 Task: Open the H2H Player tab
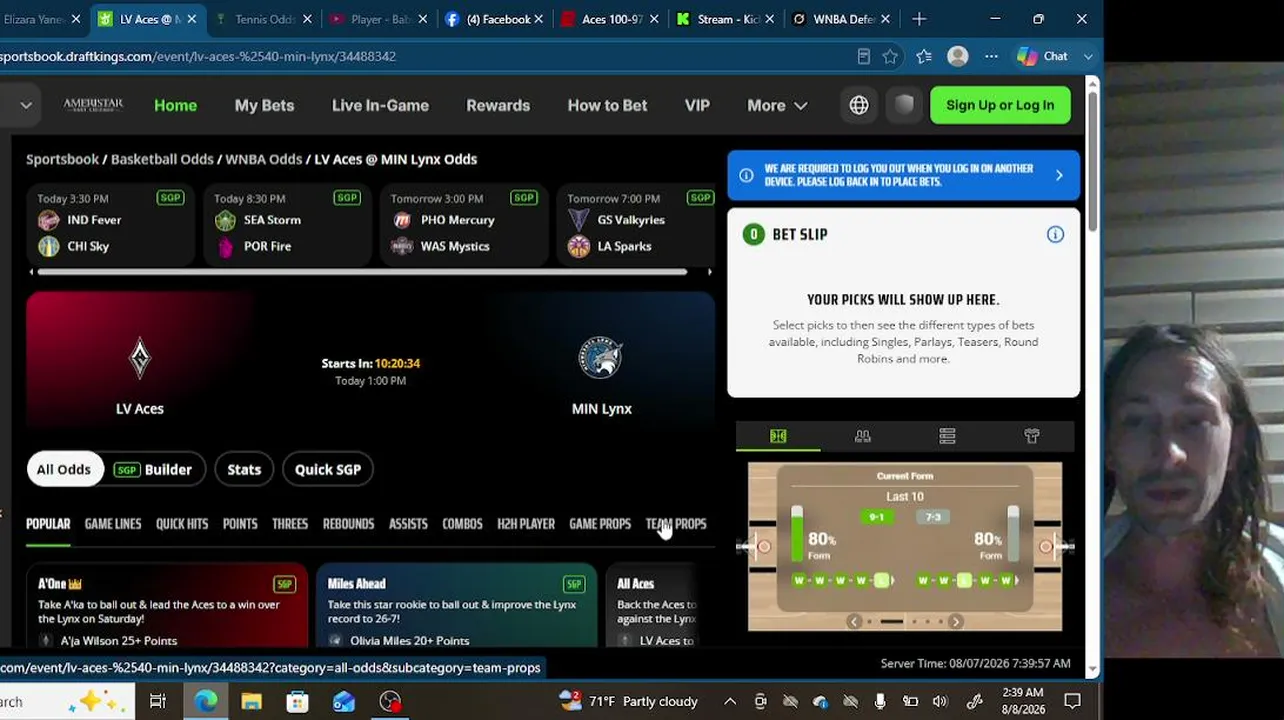pyautogui.click(x=526, y=524)
